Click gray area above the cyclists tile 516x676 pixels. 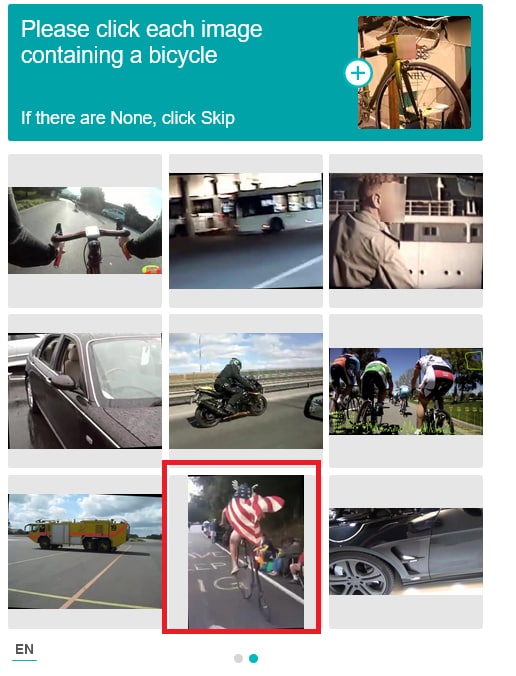(406, 331)
